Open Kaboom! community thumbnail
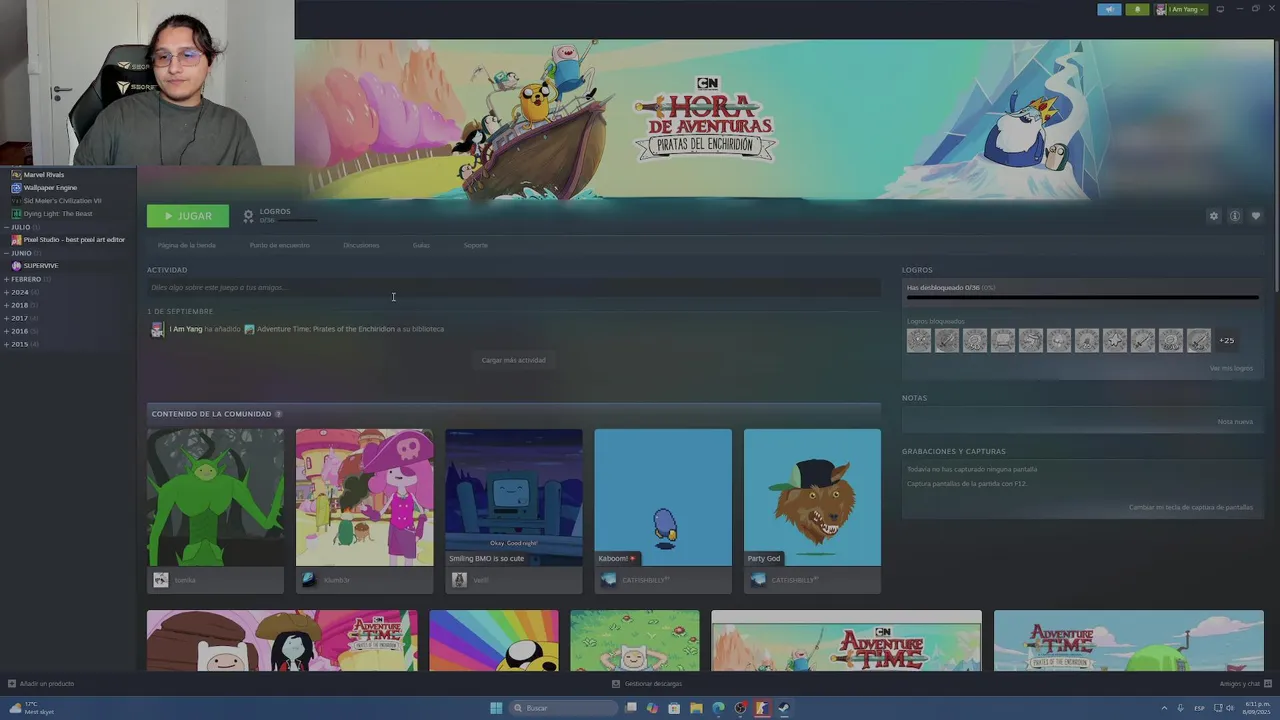The height and width of the screenshot is (720, 1280). (663, 497)
